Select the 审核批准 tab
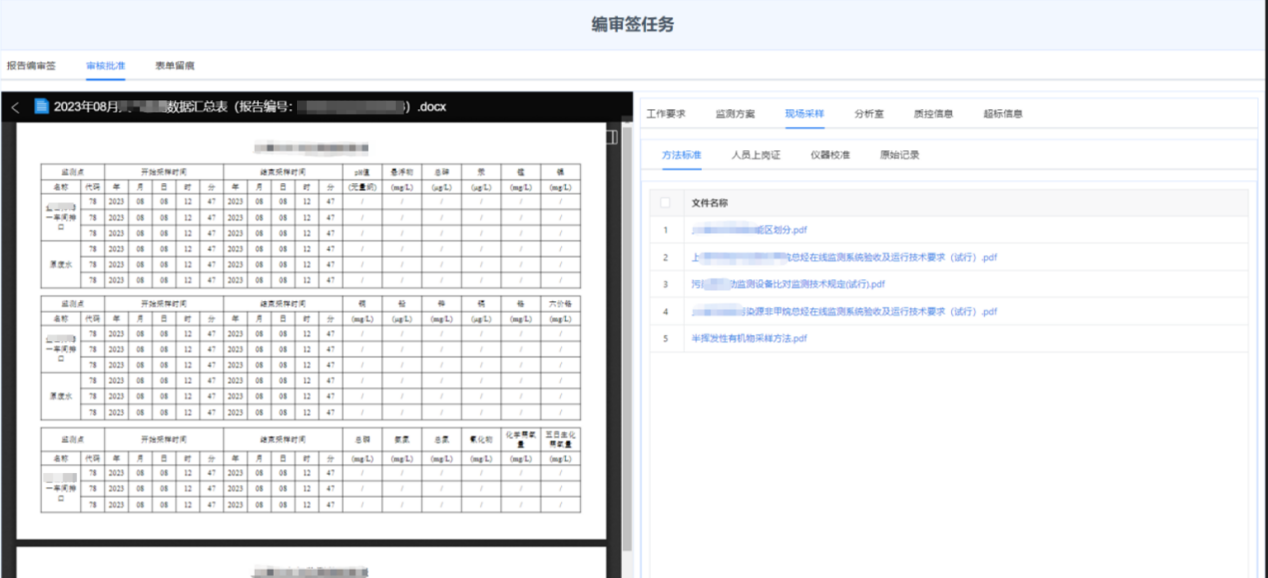The width and height of the screenshot is (1268, 578). click(x=105, y=66)
